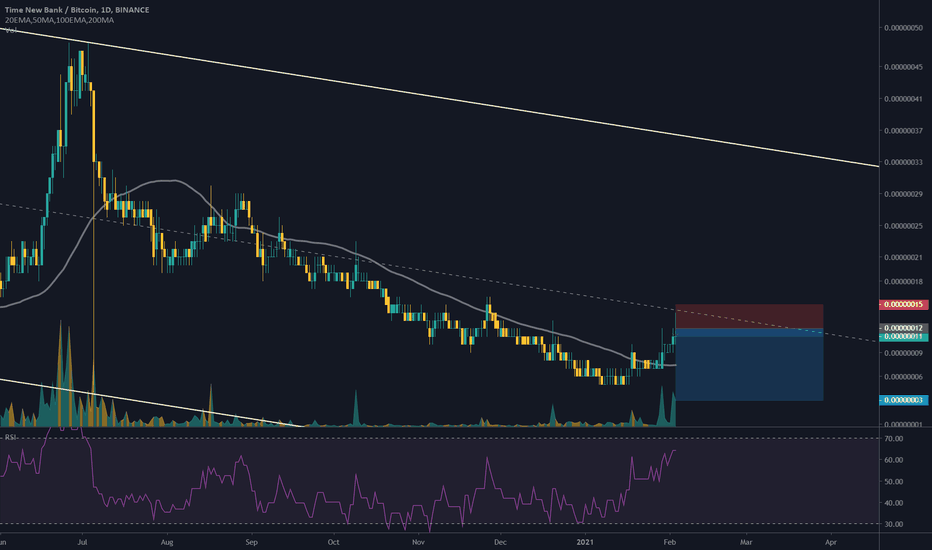This screenshot has width=932, height=550.
Task: Select the blue profit-target zone of short position
Action: (x=749, y=364)
